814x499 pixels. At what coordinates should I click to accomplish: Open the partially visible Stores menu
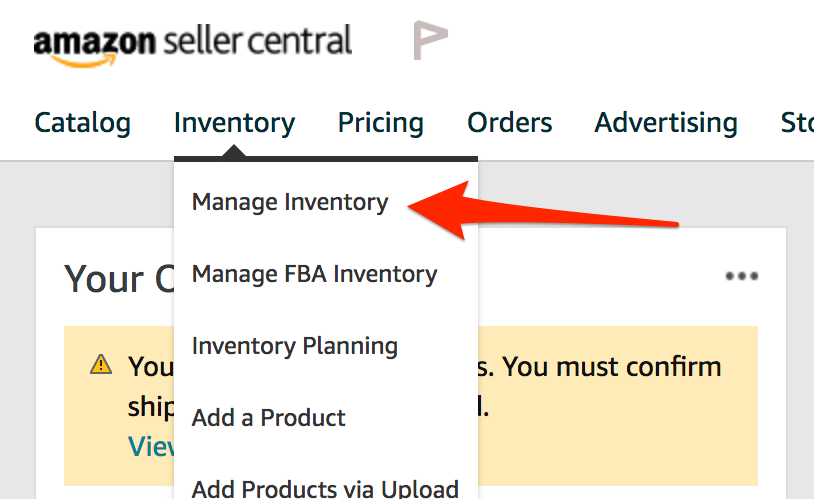797,123
